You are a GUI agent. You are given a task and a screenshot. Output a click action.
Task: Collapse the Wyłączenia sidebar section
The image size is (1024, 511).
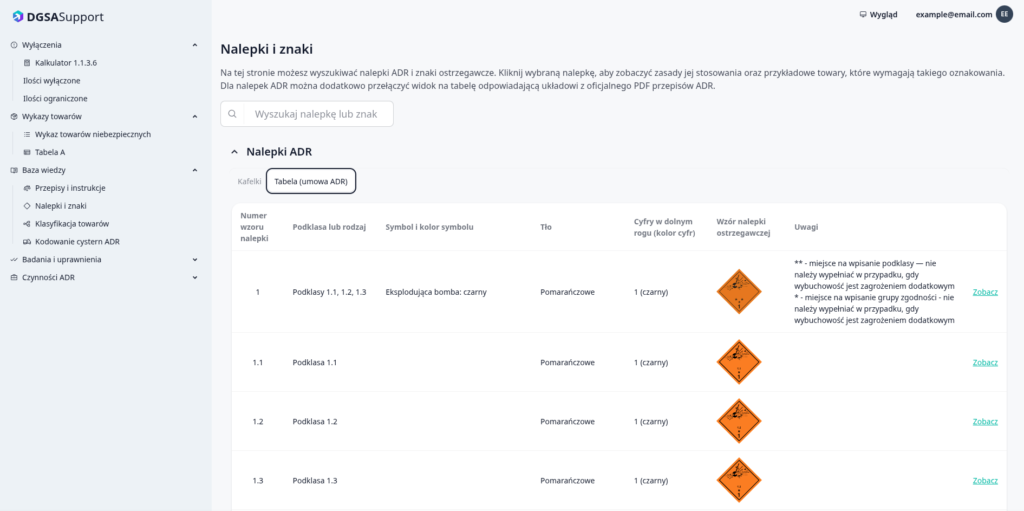(x=195, y=45)
